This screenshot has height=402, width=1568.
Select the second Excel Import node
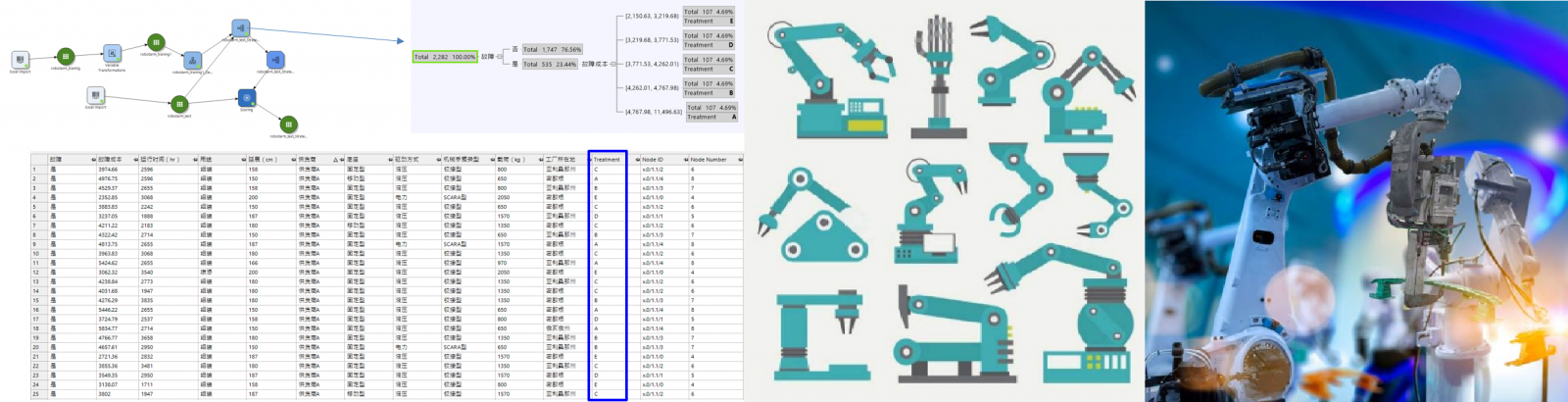tap(95, 95)
